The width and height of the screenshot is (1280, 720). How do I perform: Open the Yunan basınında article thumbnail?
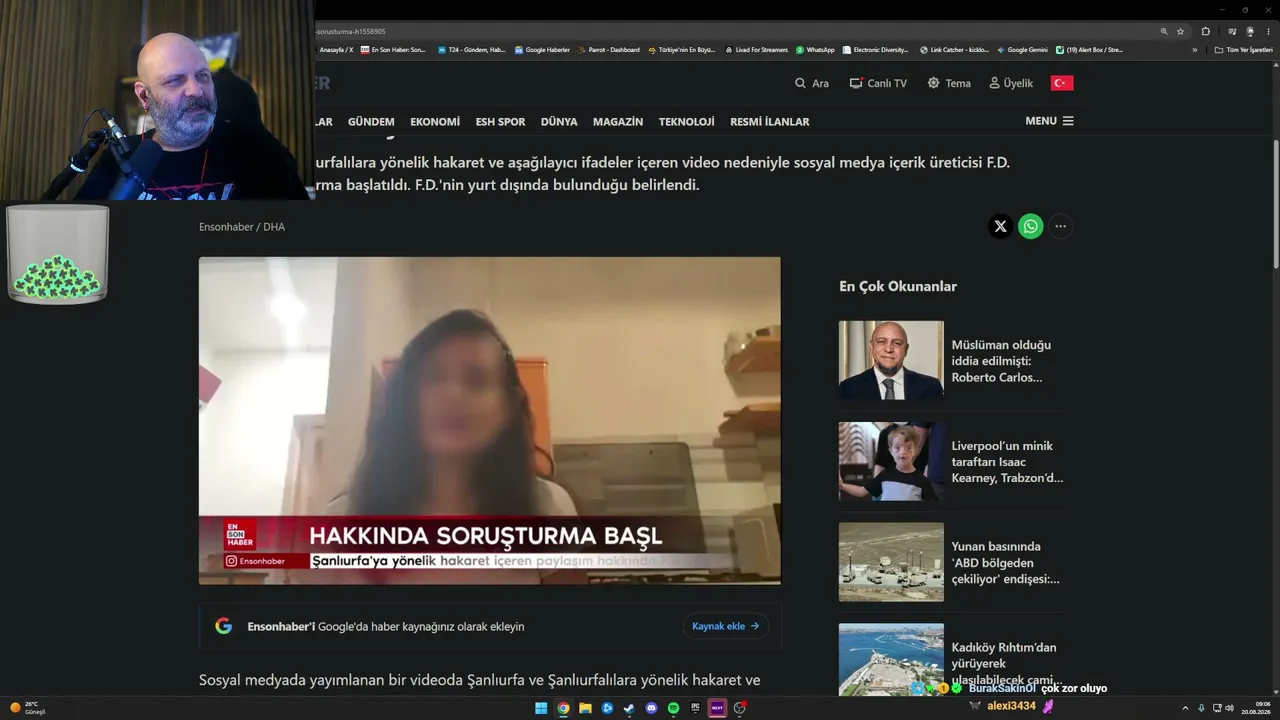click(x=891, y=562)
